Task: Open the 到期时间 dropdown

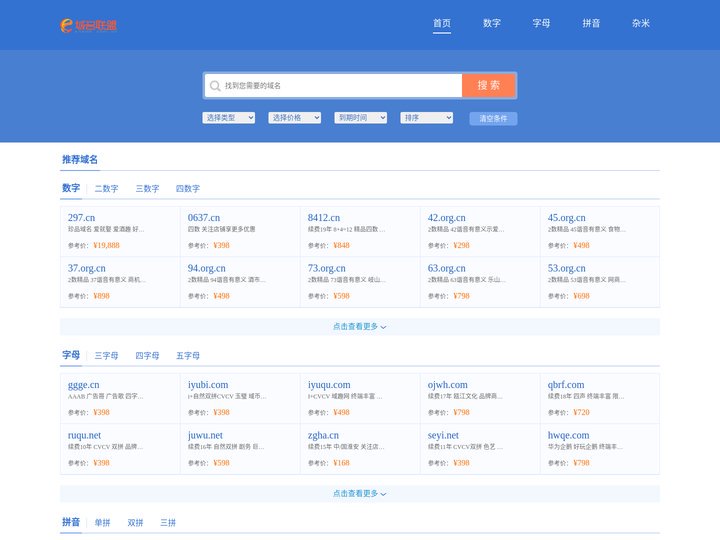Action: tap(360, 118)
